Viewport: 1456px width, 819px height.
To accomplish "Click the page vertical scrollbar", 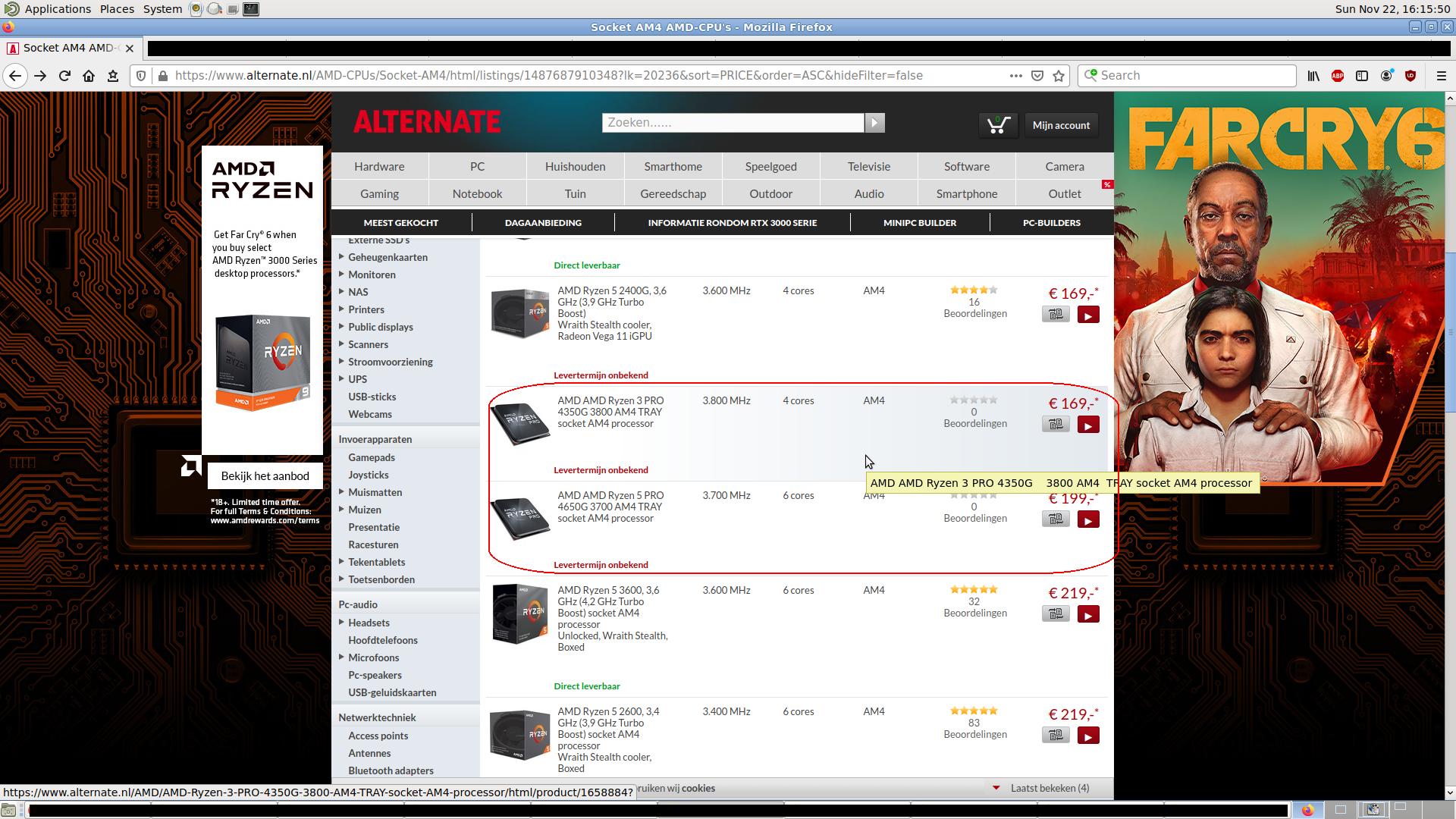I will 1450,332.
